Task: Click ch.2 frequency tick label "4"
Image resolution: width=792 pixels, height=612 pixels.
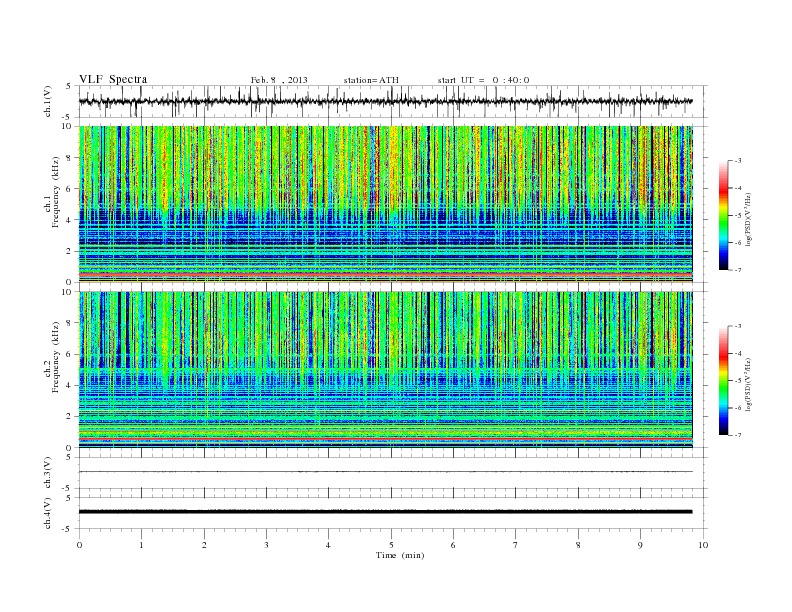Action: pyautogui.click(x=69, y=386)
